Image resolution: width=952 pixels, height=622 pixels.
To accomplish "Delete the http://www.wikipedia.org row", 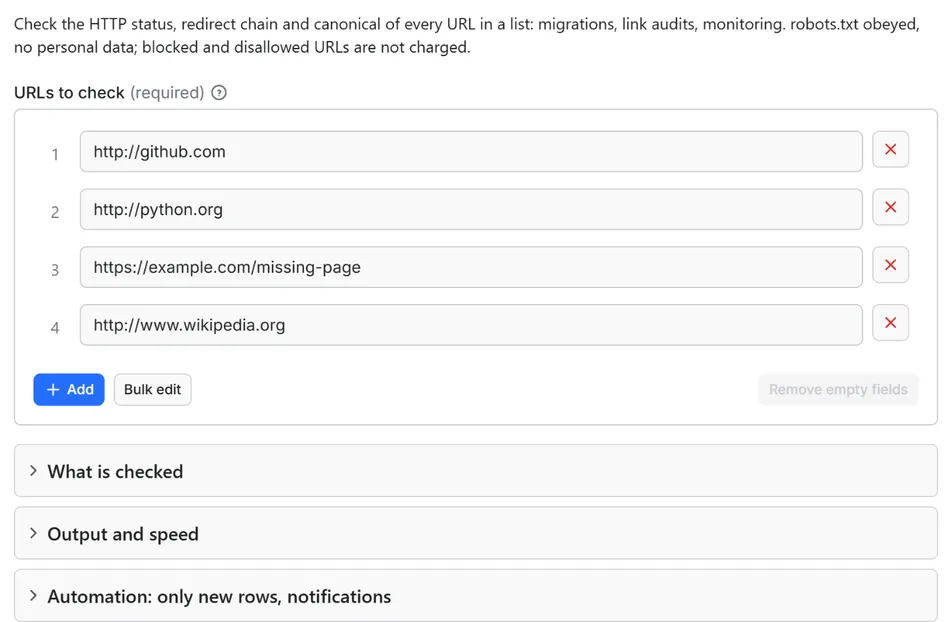I will (890, 323).
